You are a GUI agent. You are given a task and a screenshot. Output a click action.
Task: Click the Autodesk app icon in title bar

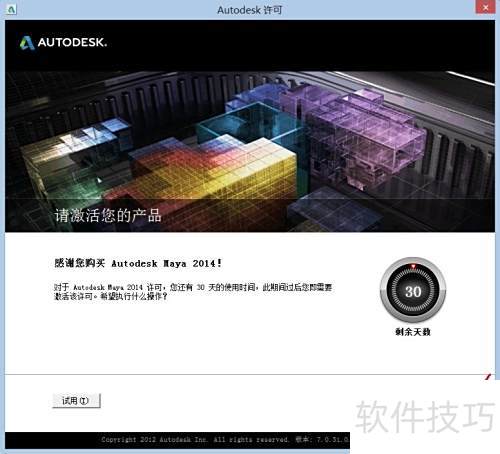tap(11, 9)
